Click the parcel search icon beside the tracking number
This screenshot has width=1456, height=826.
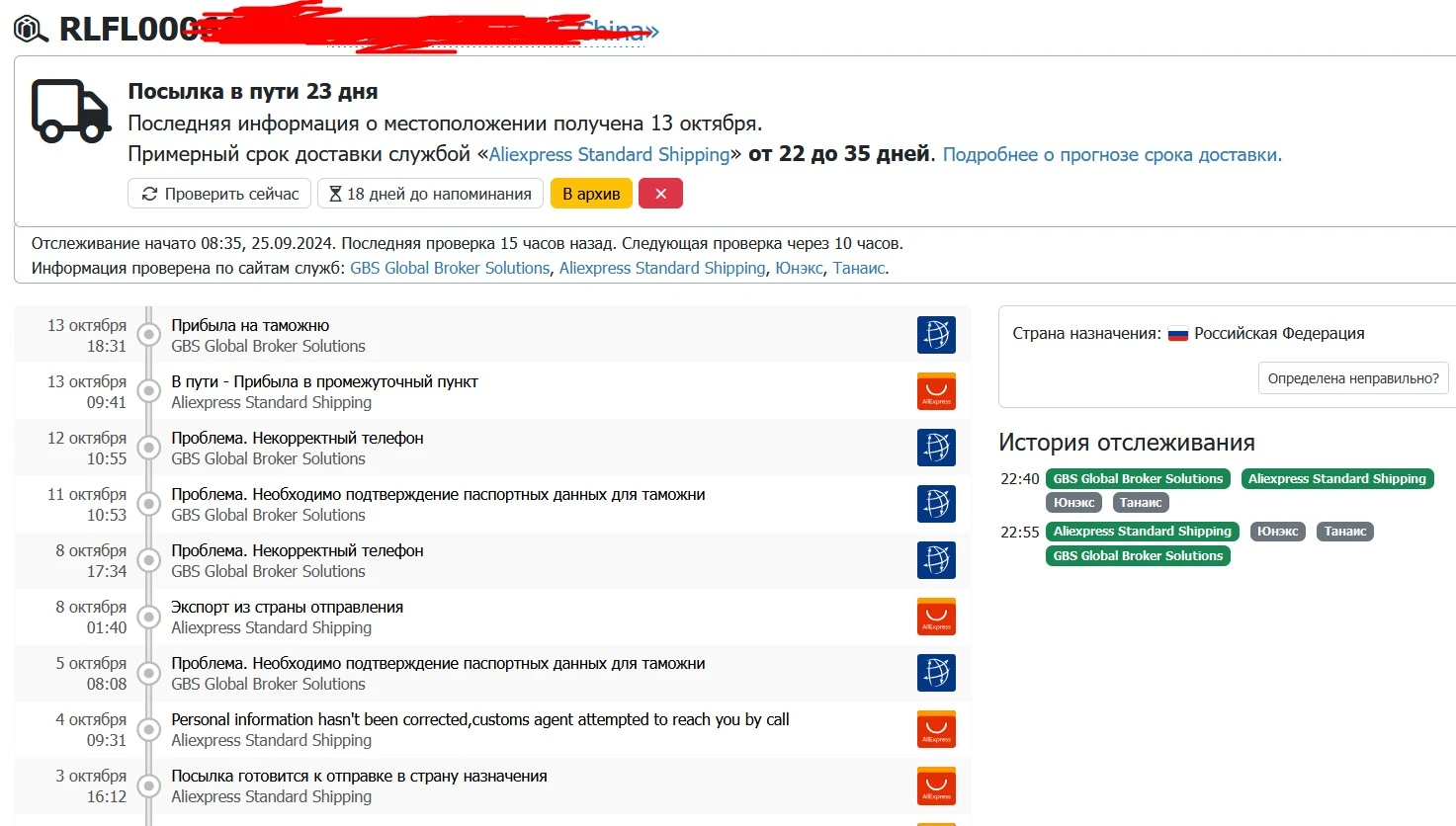coord(31,29)
